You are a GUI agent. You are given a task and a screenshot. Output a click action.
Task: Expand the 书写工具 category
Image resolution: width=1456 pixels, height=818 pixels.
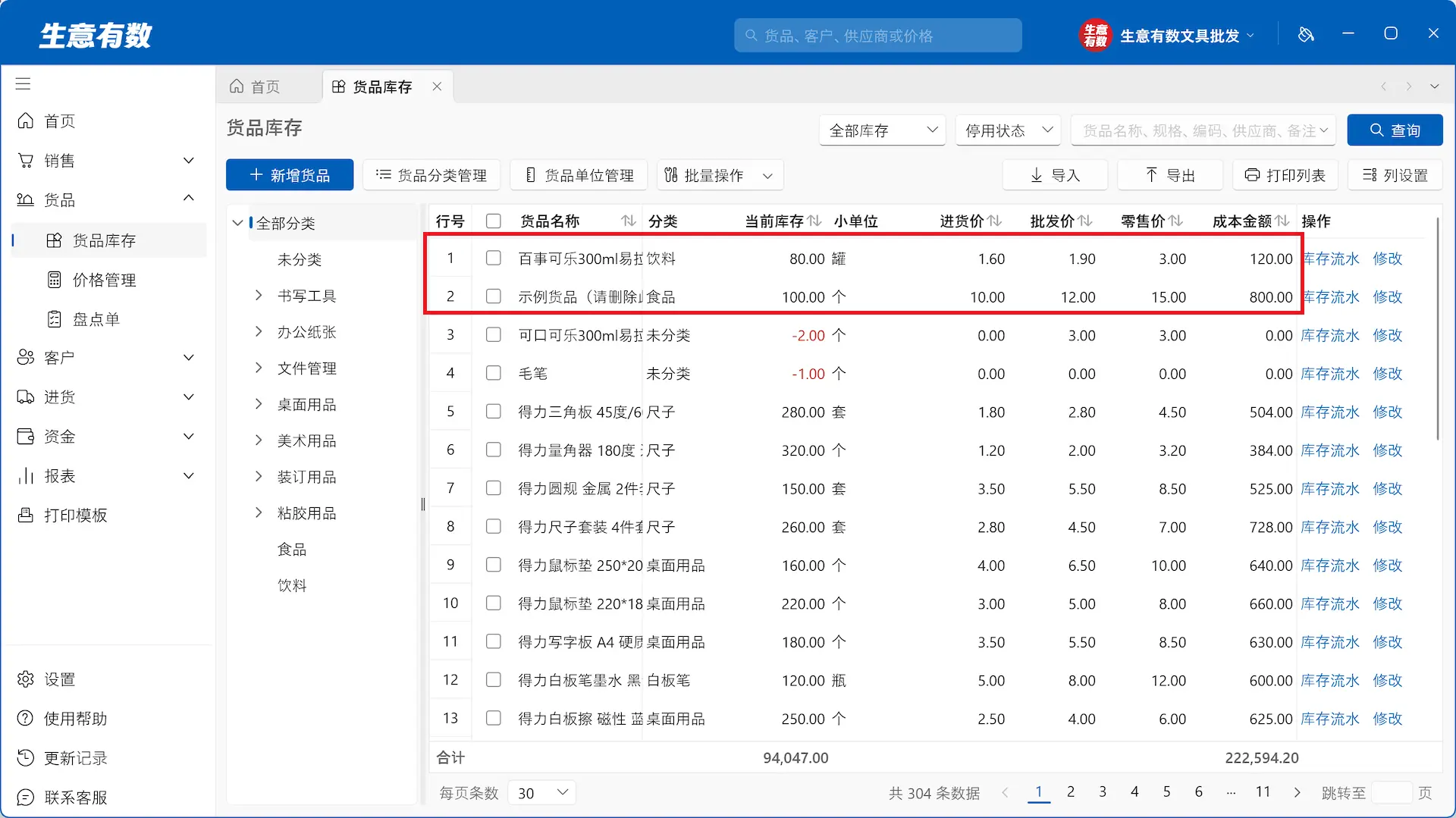point(259,295)
